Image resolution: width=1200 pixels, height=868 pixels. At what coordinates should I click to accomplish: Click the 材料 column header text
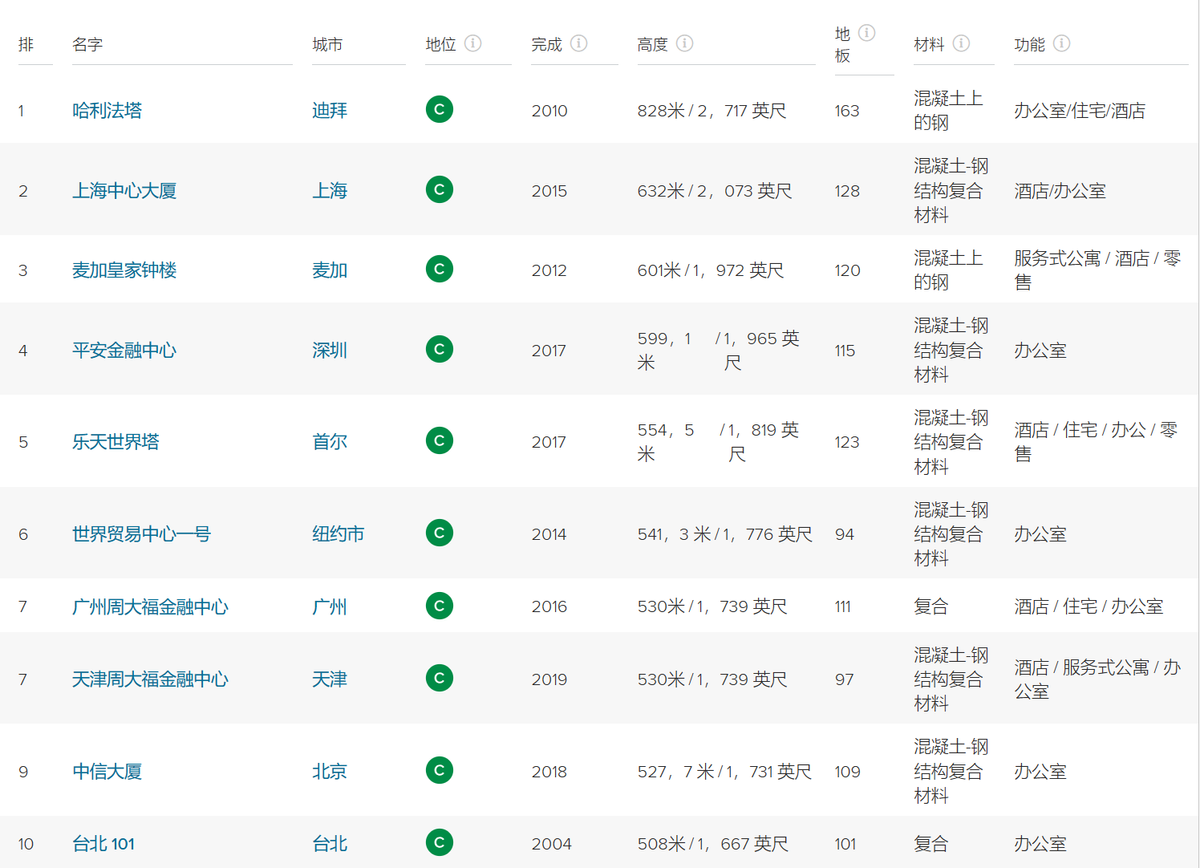click(929, 44)
